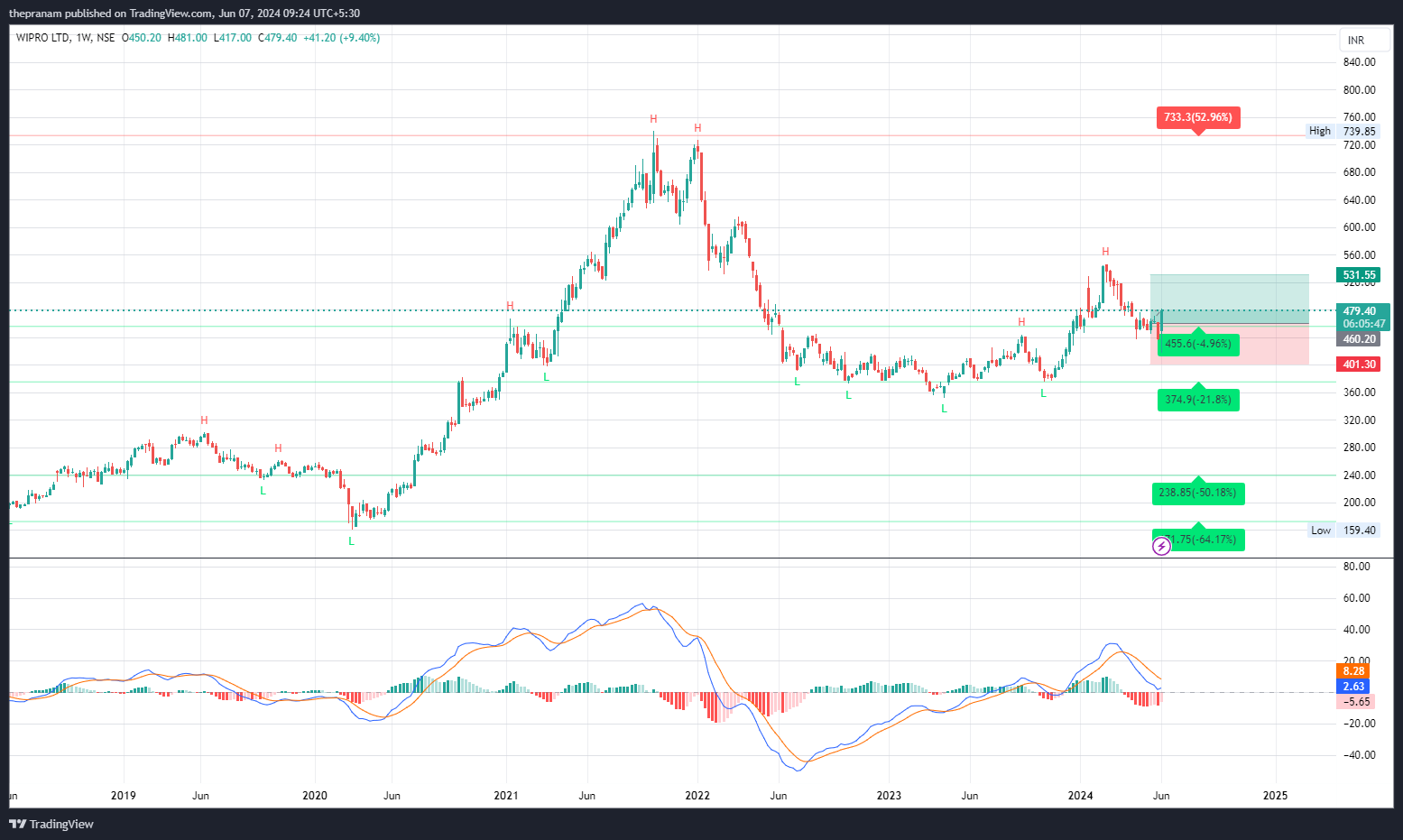Click the High 739.85 price label
The image size is (1403, 840).
[x=1343, y=131]
